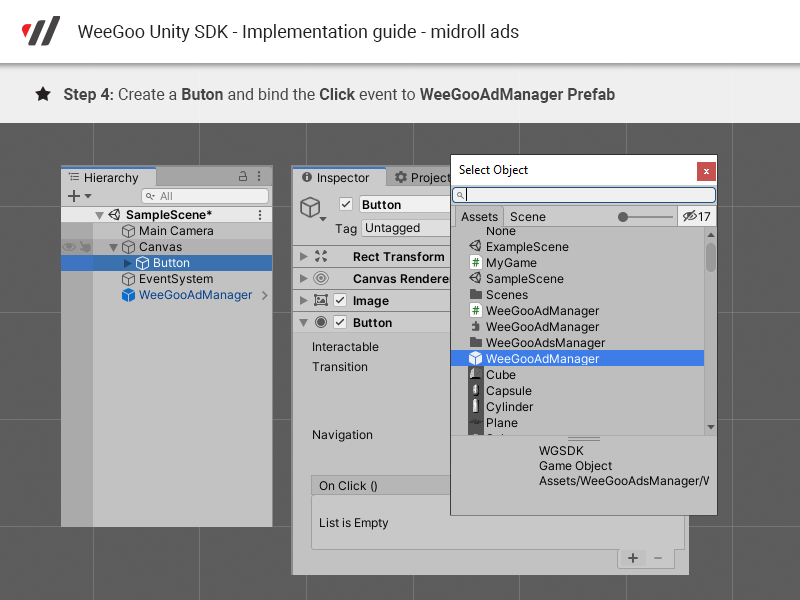Click the Hierarchy panel lock icon
Viewport: 800px width, 600px height.
pyautogui.click(x=243, y=177)
